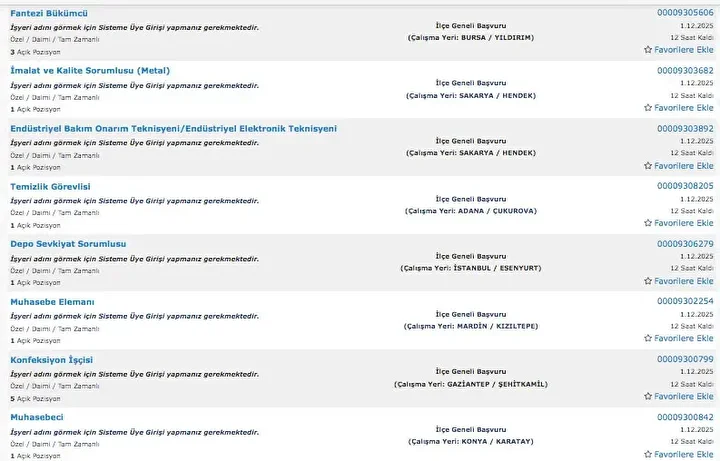Open the Konfeksiyon İşçisi job posting
Viewport: 720px width, 461px height.
[52, 359]
